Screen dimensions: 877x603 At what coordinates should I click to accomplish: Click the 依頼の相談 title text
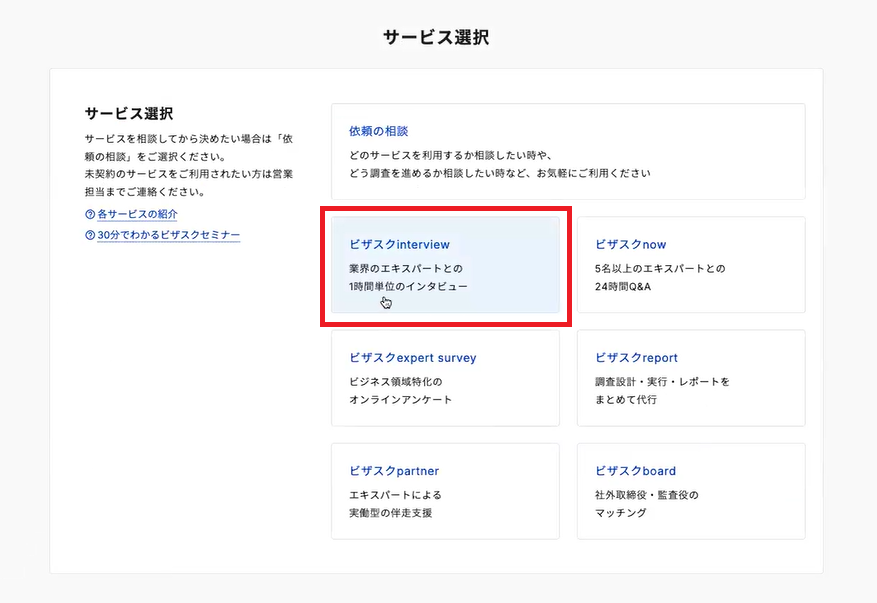379,131
